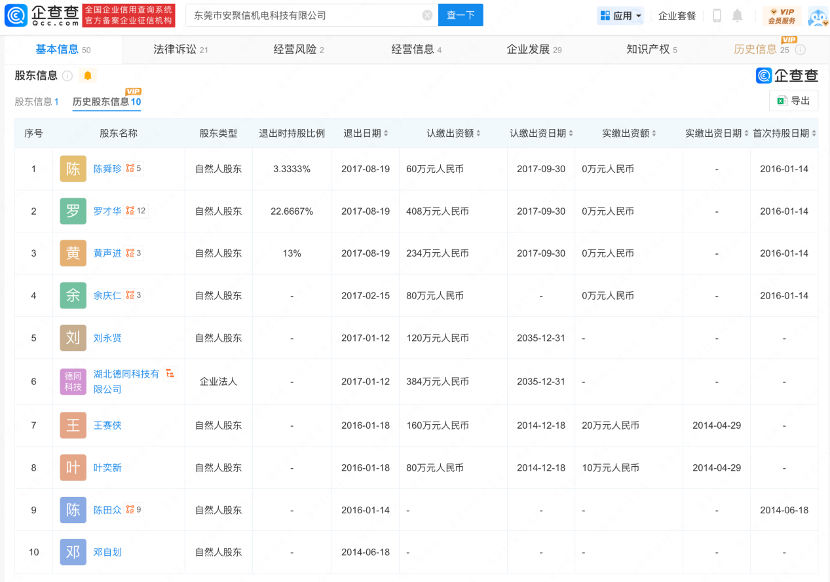
Task: Click the Qcc.com logo icon
Action: 16,15
